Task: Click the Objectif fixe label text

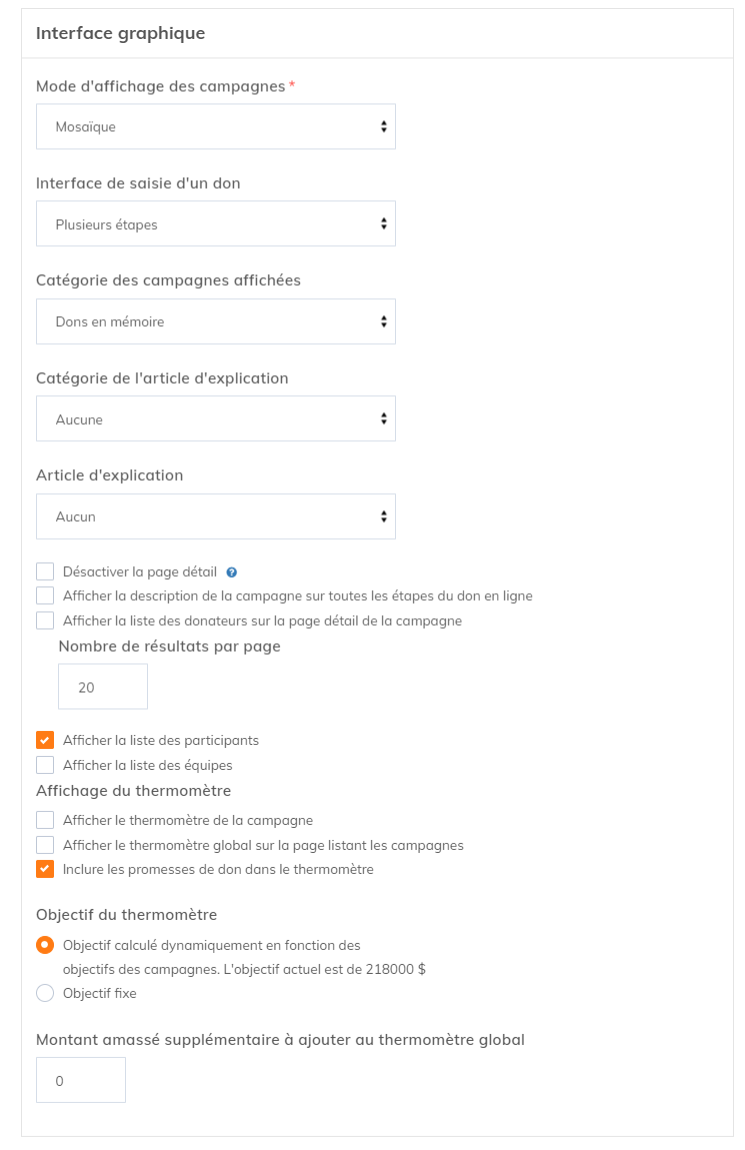Action: (x=99, y=994)
